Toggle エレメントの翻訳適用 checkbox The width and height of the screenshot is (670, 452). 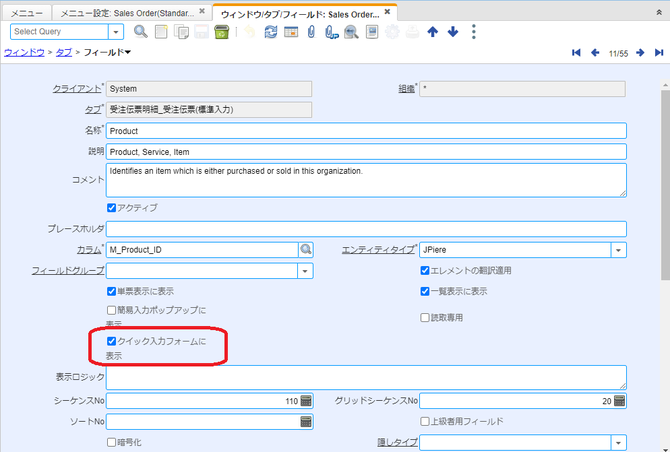tap(425, 270)
